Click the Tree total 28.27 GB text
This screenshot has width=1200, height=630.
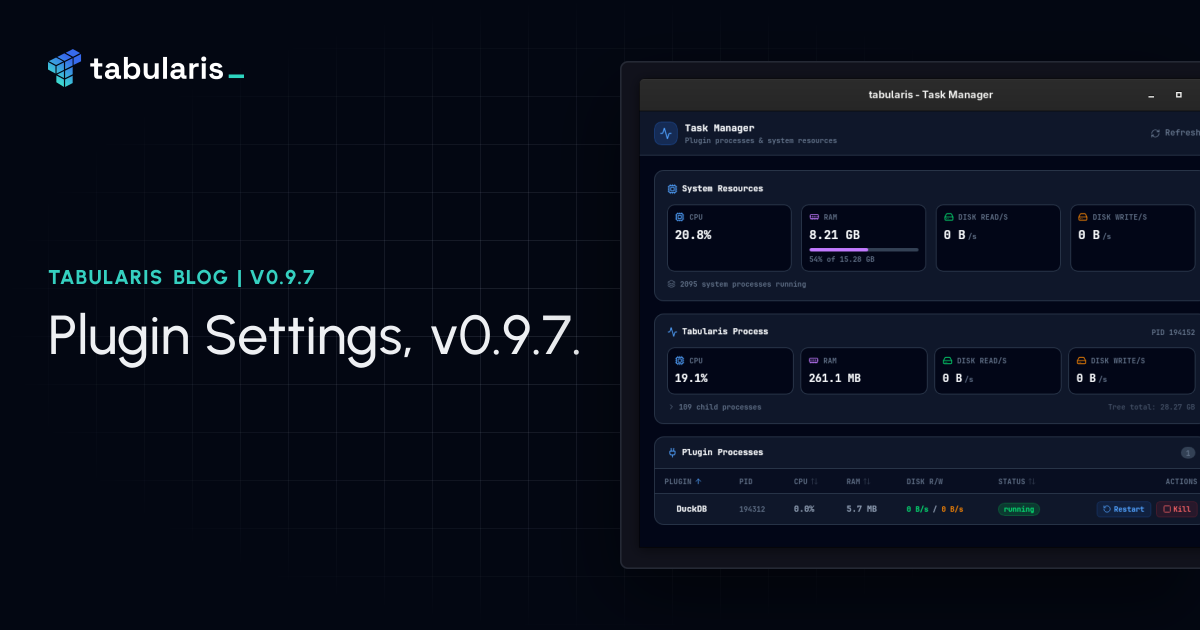coord(1152,407)
